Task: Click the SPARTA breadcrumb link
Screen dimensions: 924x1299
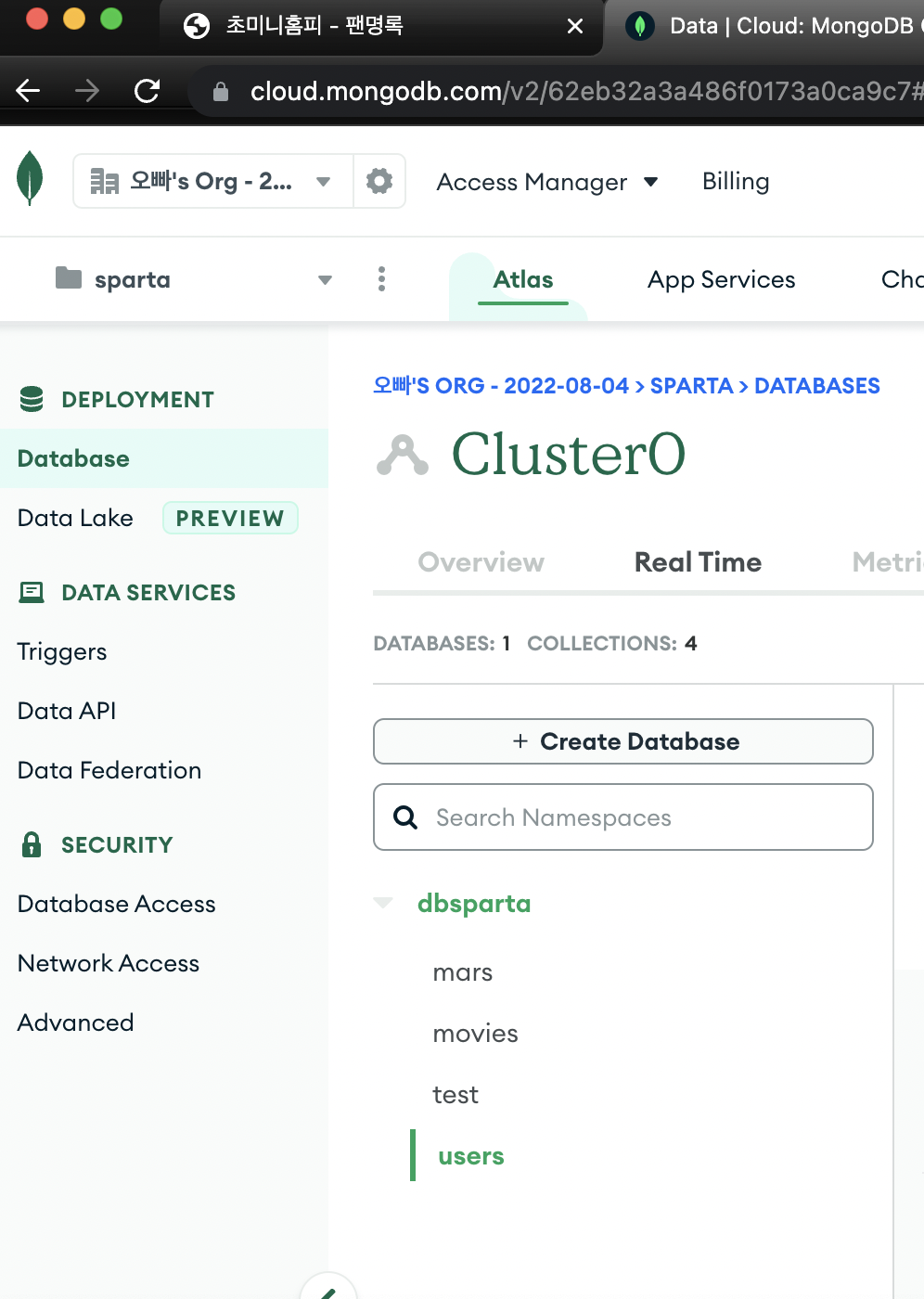Action: pyautogui.click(x=691, y=385)
